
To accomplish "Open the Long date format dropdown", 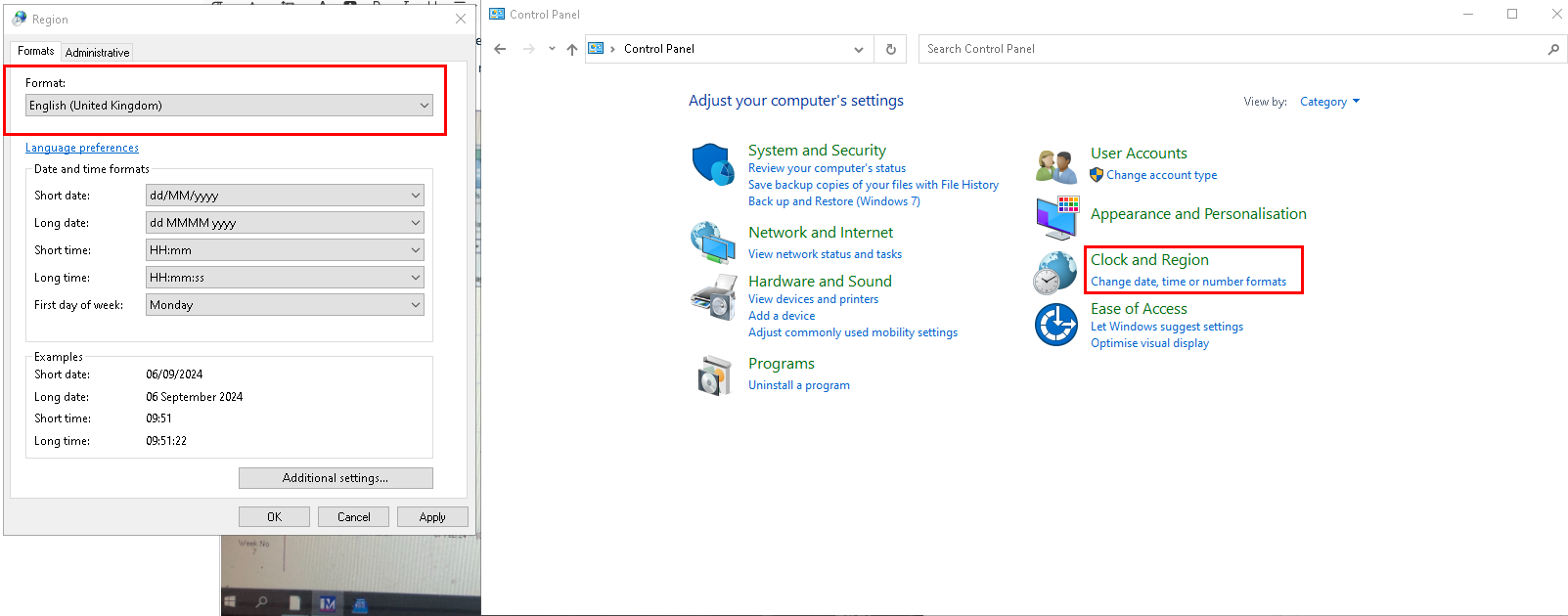I will tap(285, 223).
